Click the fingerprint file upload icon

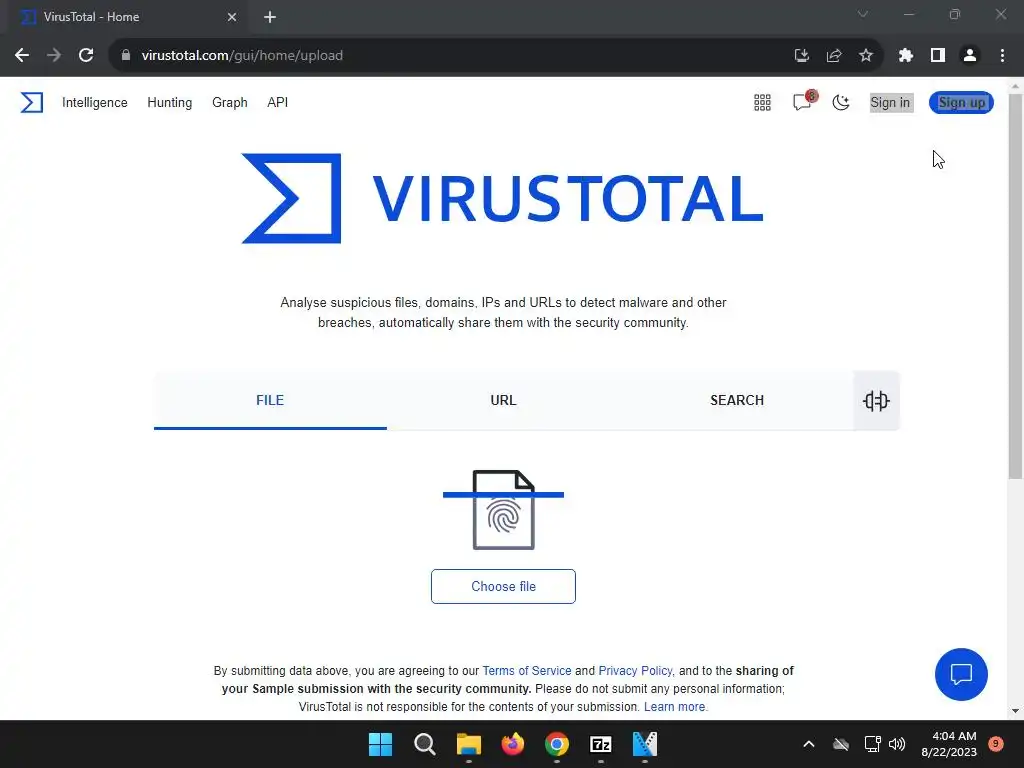504,509
